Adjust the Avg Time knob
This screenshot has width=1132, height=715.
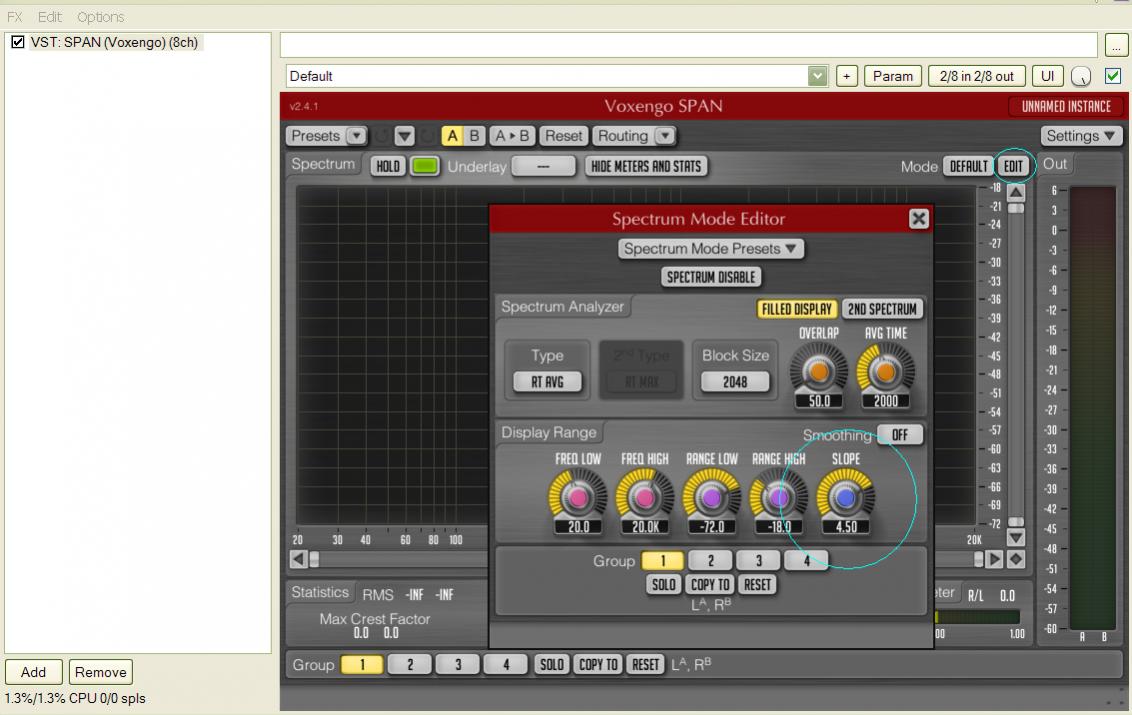[x=885, y=371]
